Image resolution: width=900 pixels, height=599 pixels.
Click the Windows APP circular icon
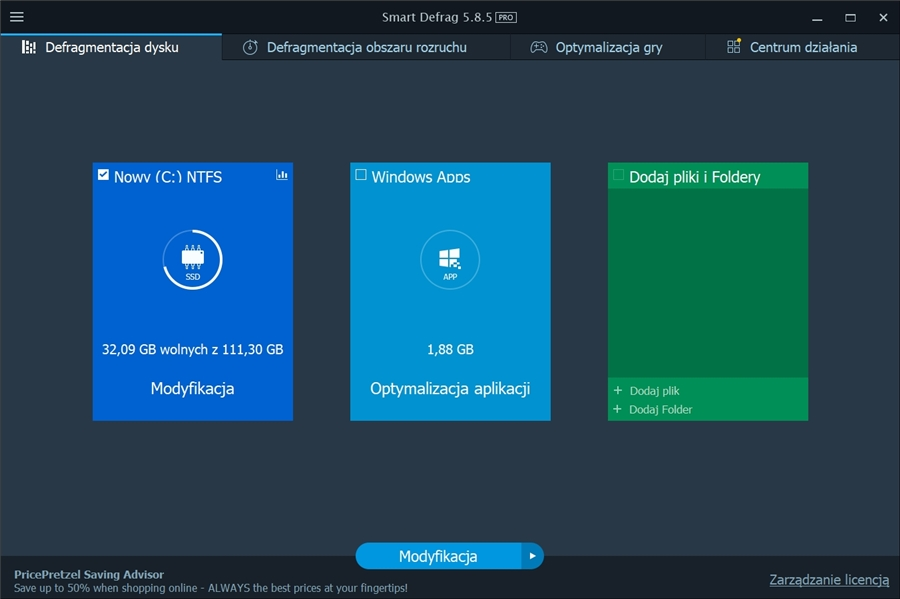[x=450, y=260]
